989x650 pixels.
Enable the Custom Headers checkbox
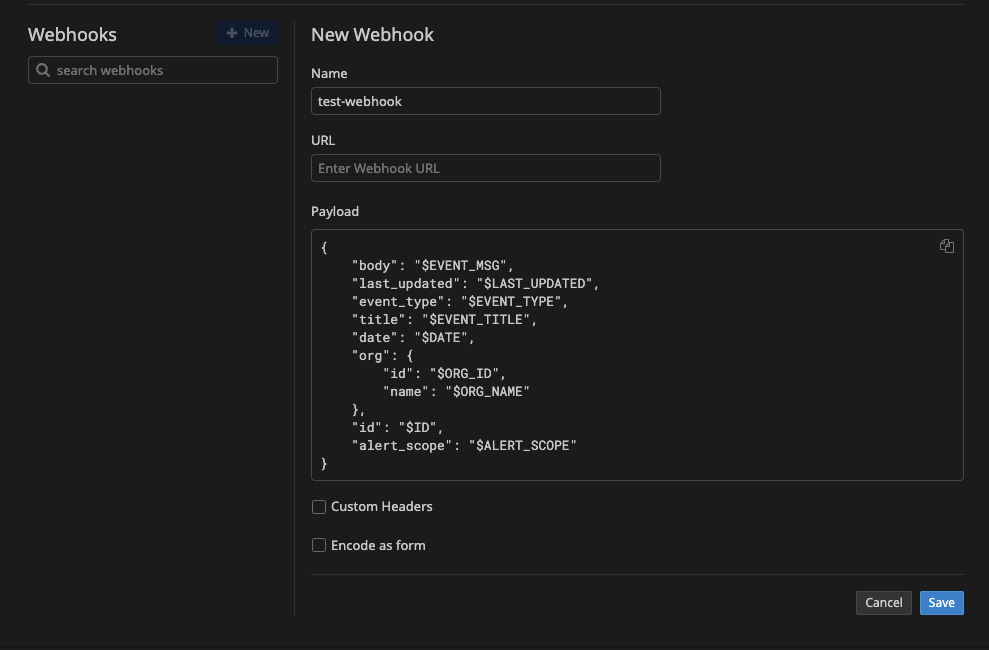pos(319,507)
